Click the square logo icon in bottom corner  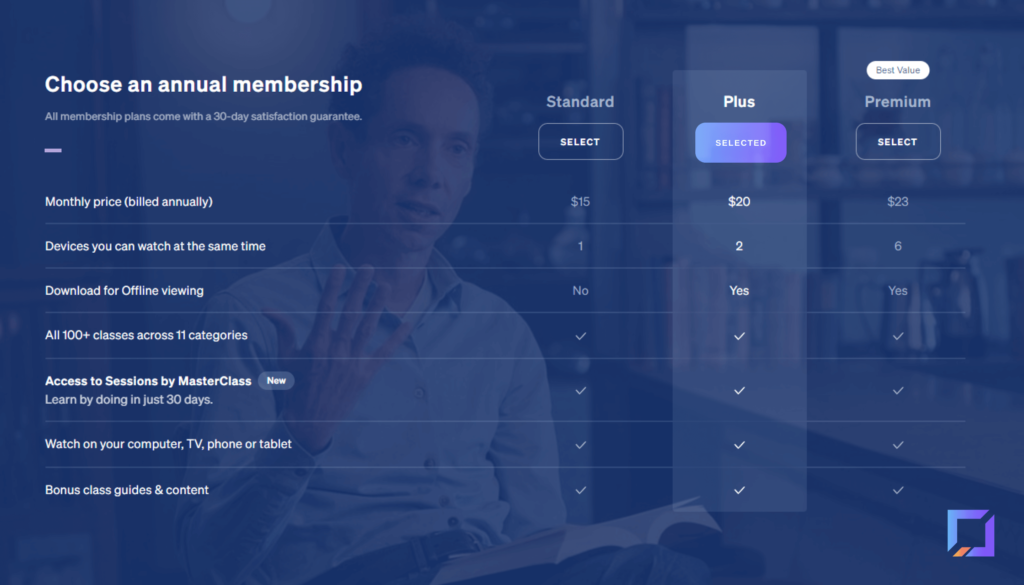click(x=970, y=533)
